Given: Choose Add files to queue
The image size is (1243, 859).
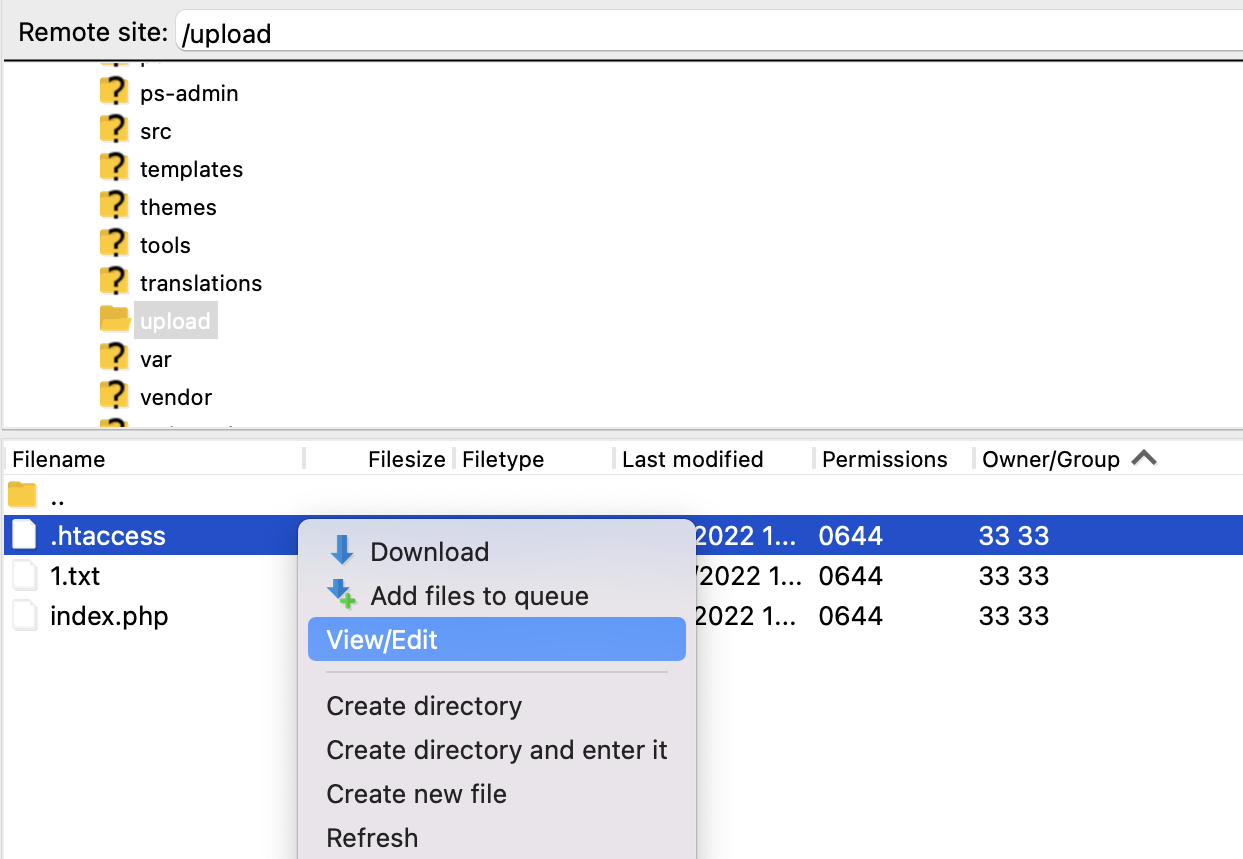Looking at the screenshot, I should coord(497,596).
